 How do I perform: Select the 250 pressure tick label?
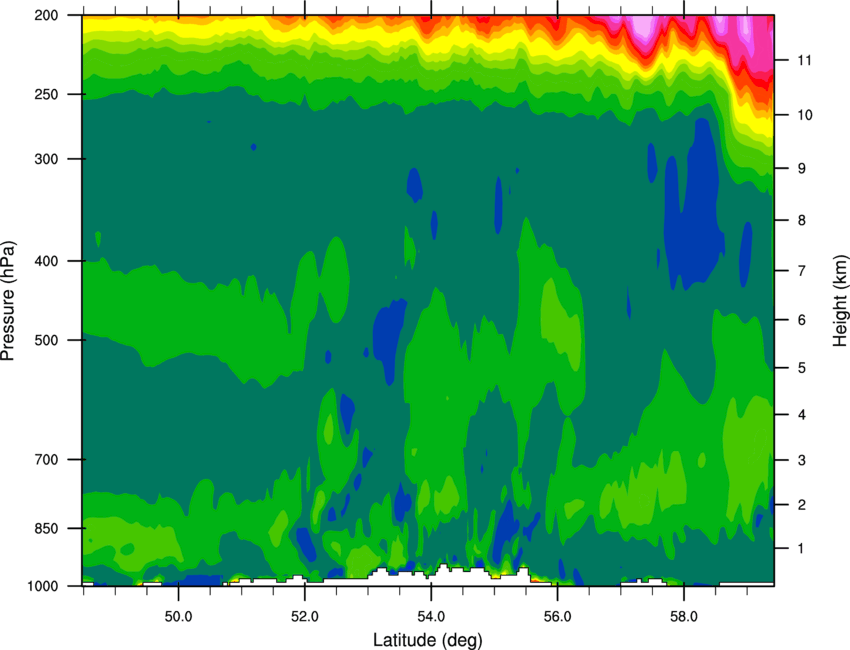click(46, 94)
